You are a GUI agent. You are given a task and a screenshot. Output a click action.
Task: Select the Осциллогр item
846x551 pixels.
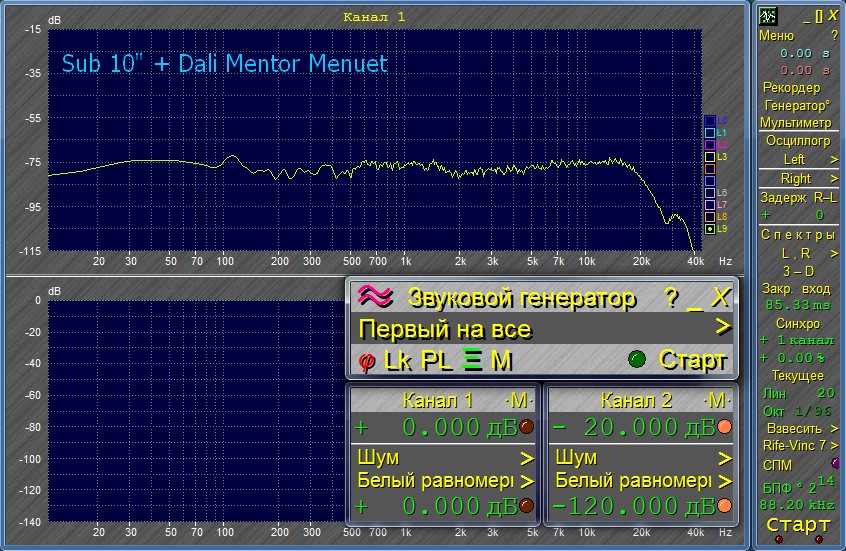pos(798,141)
